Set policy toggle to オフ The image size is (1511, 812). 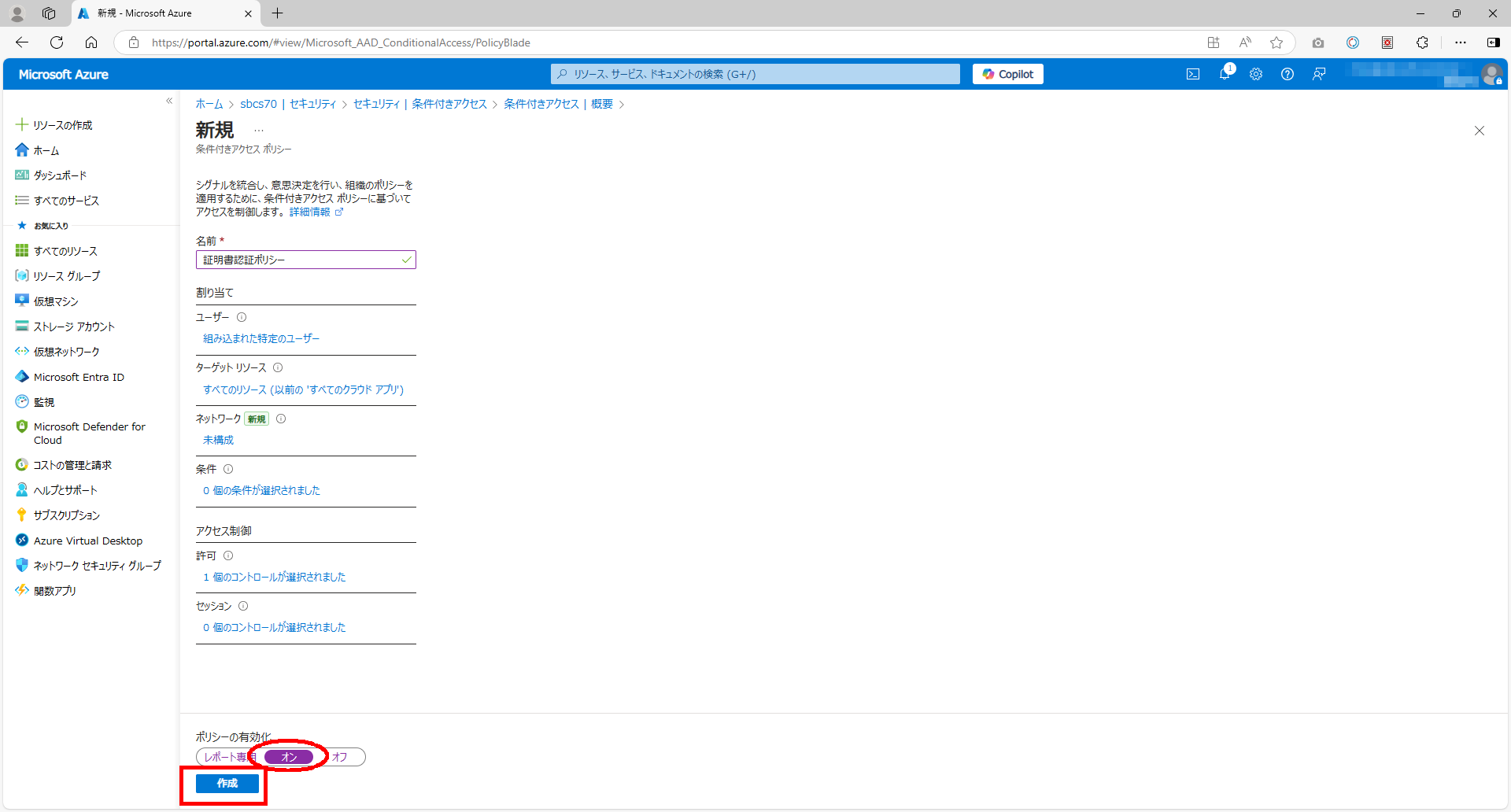(341, 757)
